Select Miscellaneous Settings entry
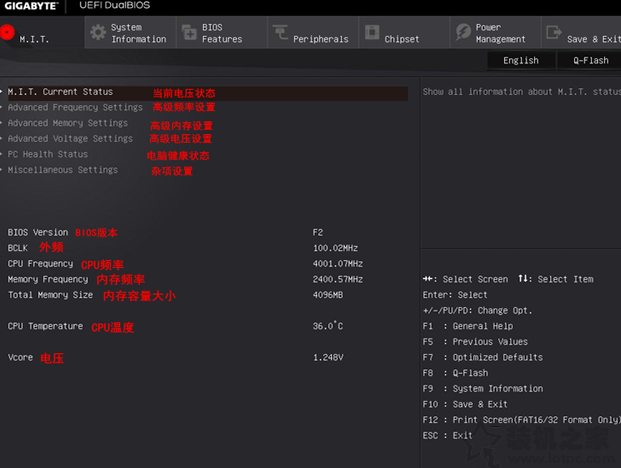This screenshot has height=468, width=621. 62,170
